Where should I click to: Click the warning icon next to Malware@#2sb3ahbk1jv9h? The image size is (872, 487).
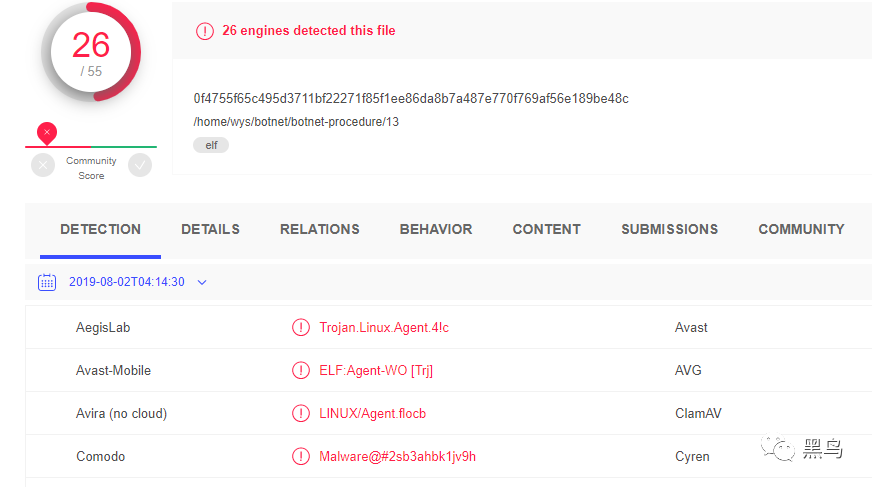point(300,456)
